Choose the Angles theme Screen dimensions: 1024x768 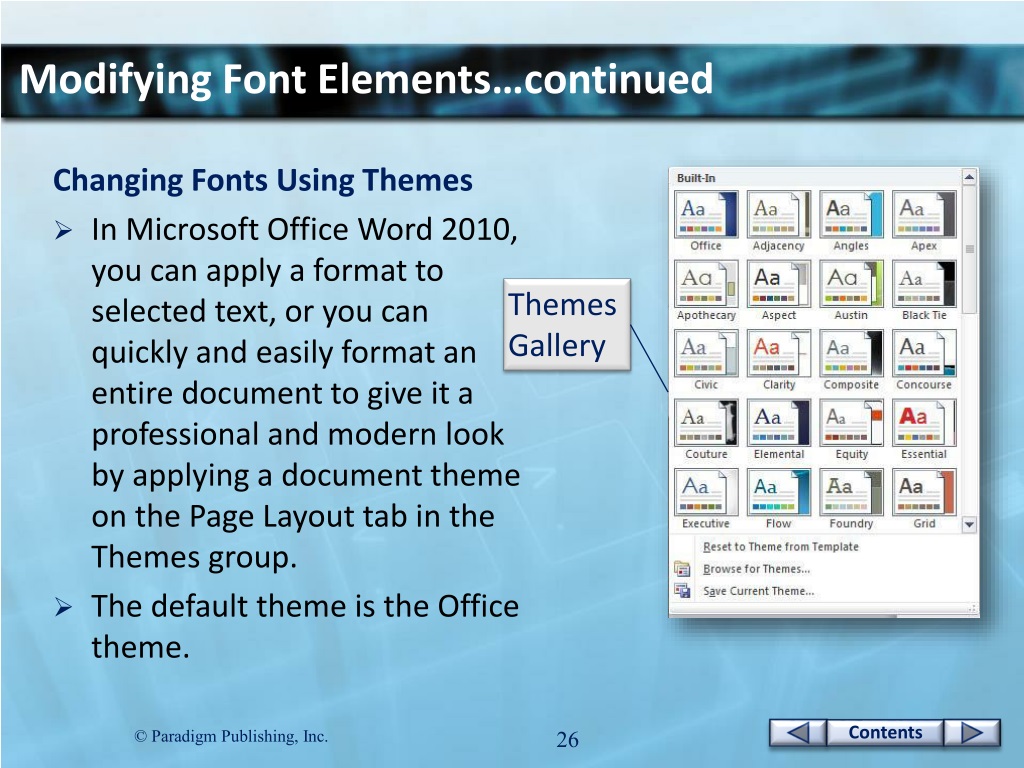[851, 214]
